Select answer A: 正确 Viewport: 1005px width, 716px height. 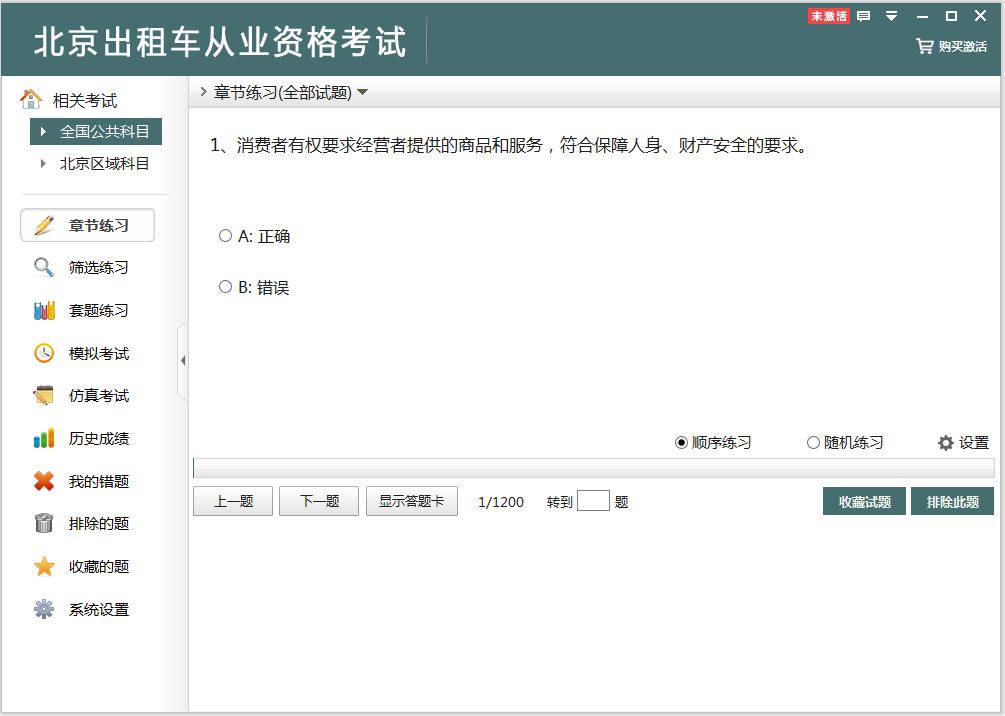tap(225, 236)
